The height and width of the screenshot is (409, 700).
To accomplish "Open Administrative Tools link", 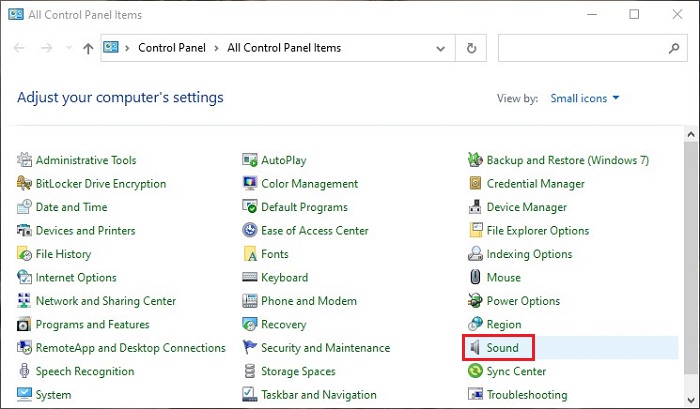I will (x=86, y=160).
